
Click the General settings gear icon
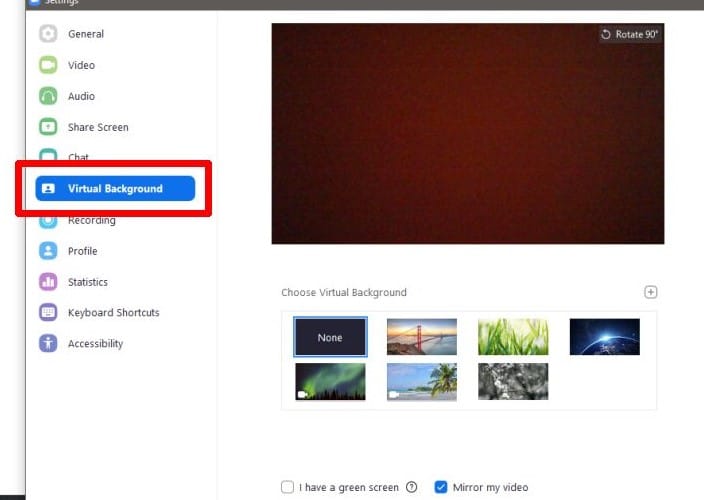pyautogui.click(x=48, y=34)
